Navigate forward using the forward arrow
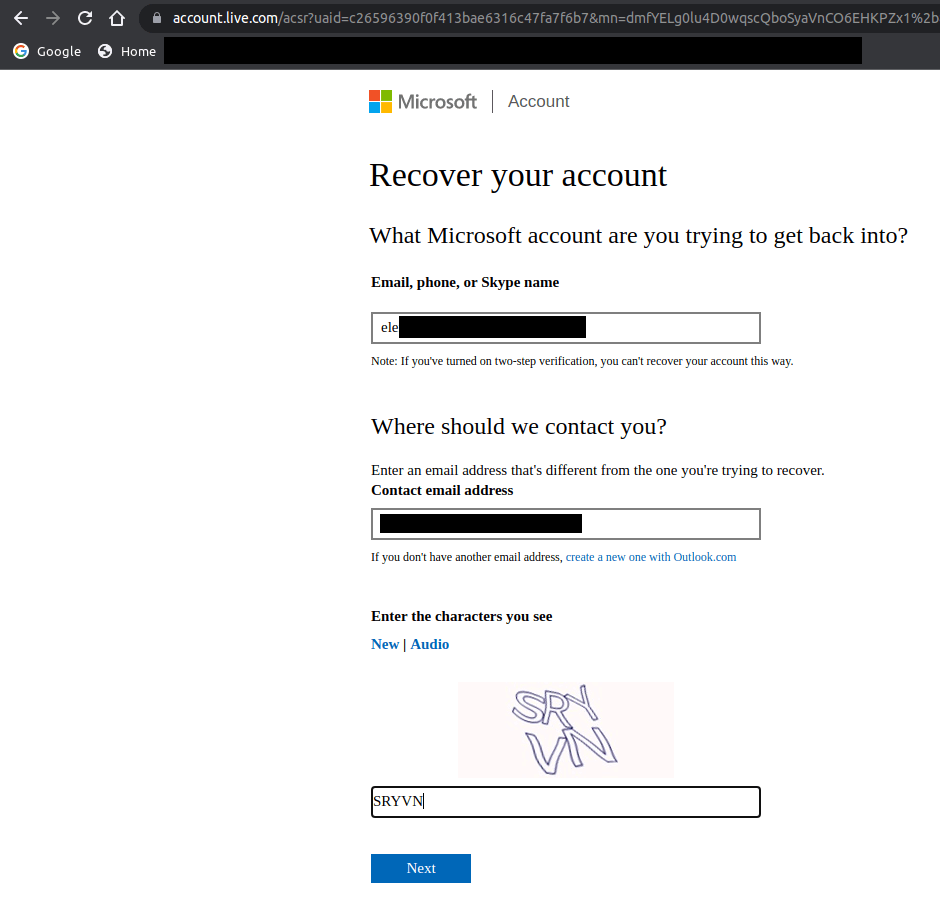 pyautogui.click(x=53, y=17)
